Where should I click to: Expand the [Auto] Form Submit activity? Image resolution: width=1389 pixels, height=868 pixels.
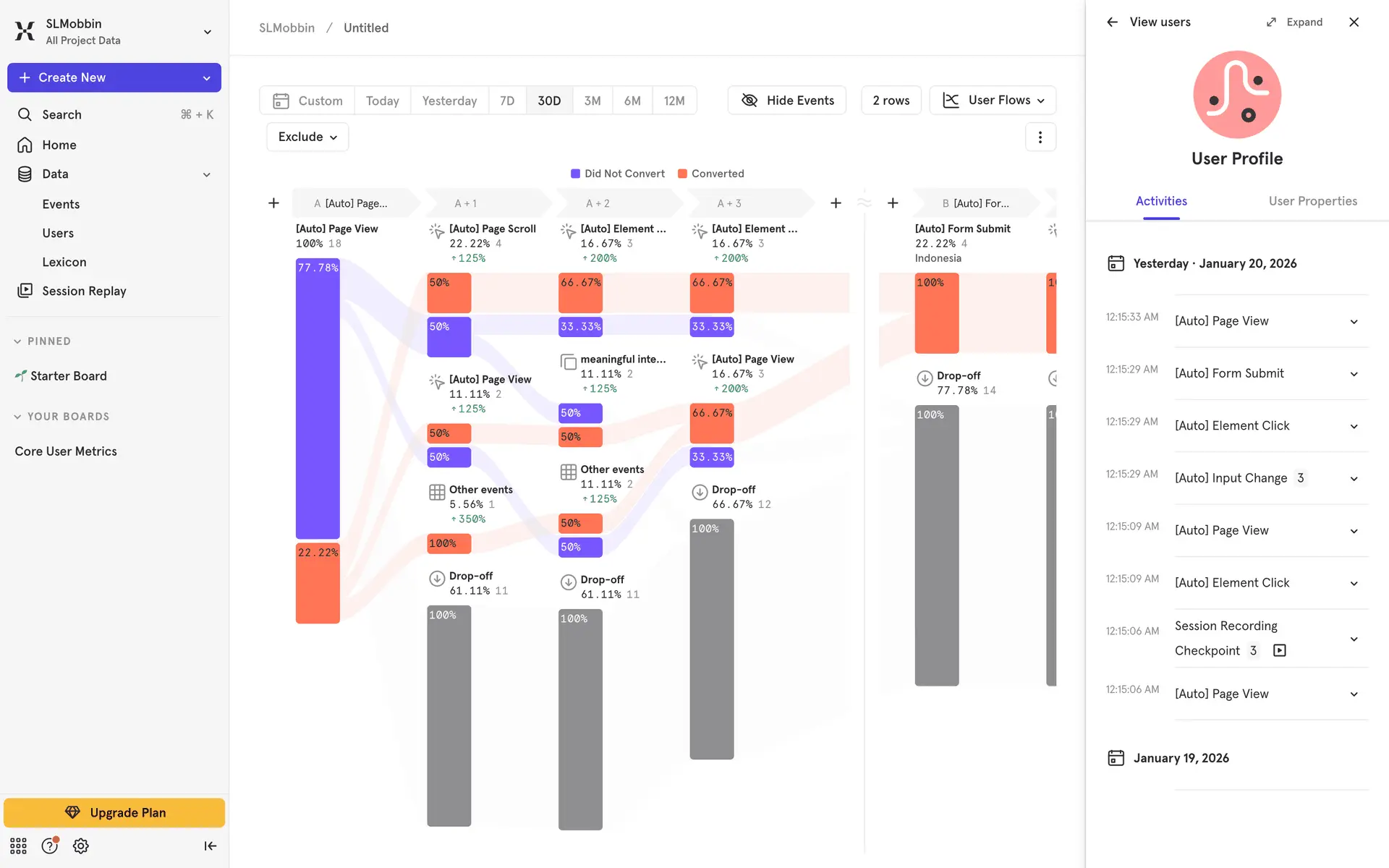[x=1354, y=374]
